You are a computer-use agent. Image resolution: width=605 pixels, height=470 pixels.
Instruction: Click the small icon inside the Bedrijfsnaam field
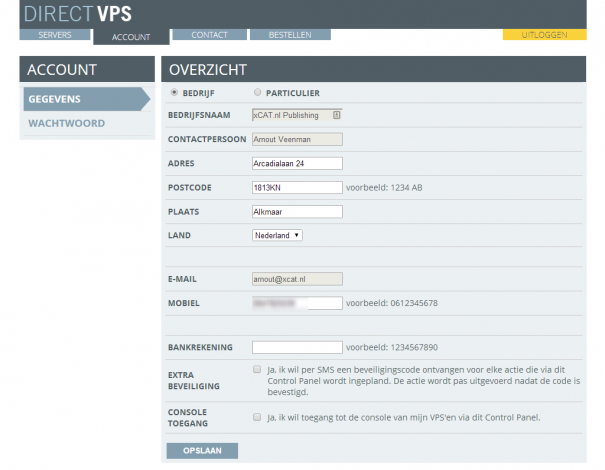[x=336, y=115]
